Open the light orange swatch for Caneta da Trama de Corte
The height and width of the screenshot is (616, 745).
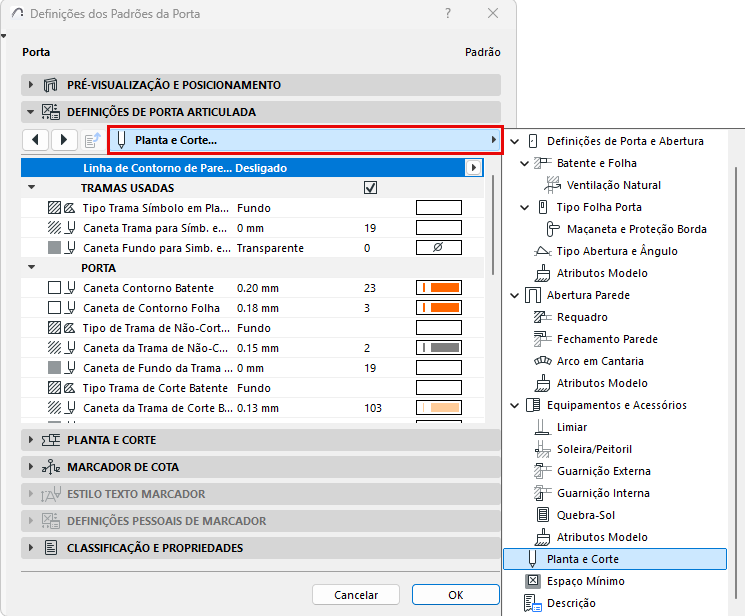(439, 407)
